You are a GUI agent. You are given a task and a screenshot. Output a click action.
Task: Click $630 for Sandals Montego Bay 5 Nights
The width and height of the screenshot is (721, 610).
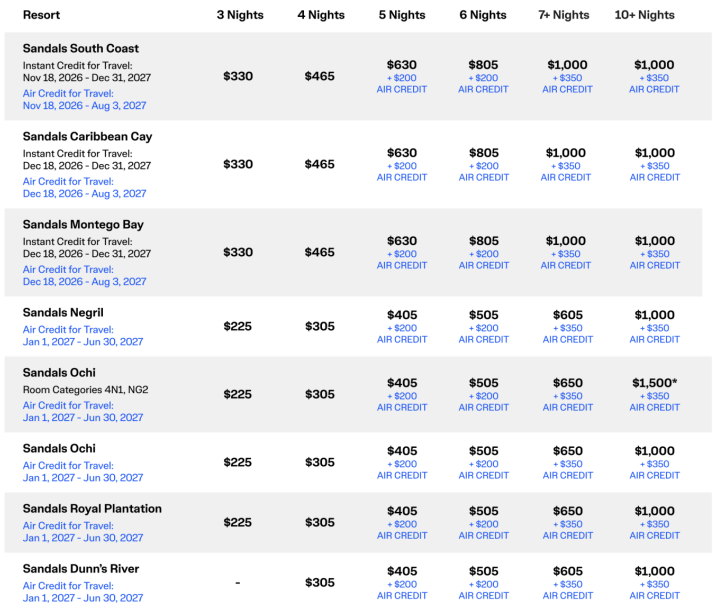pyautogui.click(x=402, y=241)
